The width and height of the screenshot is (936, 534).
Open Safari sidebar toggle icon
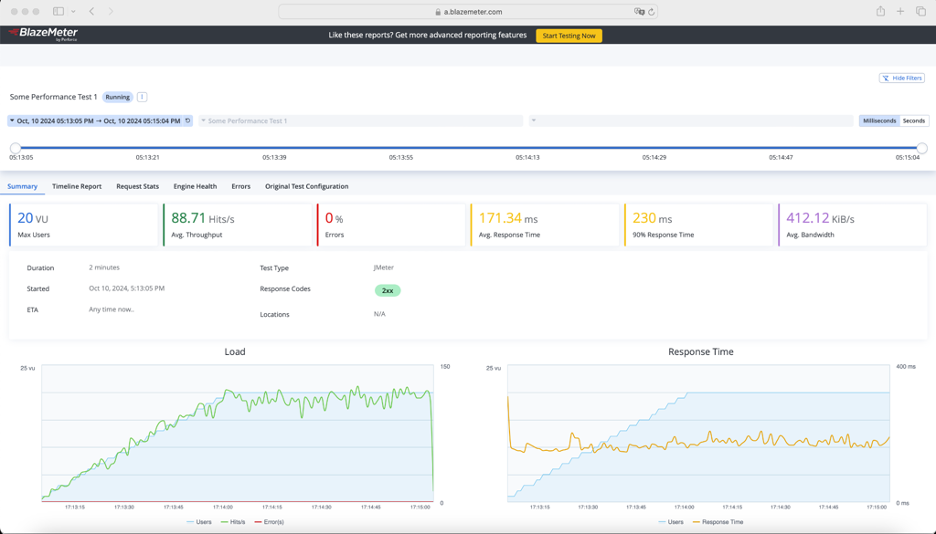coord(58,11)
